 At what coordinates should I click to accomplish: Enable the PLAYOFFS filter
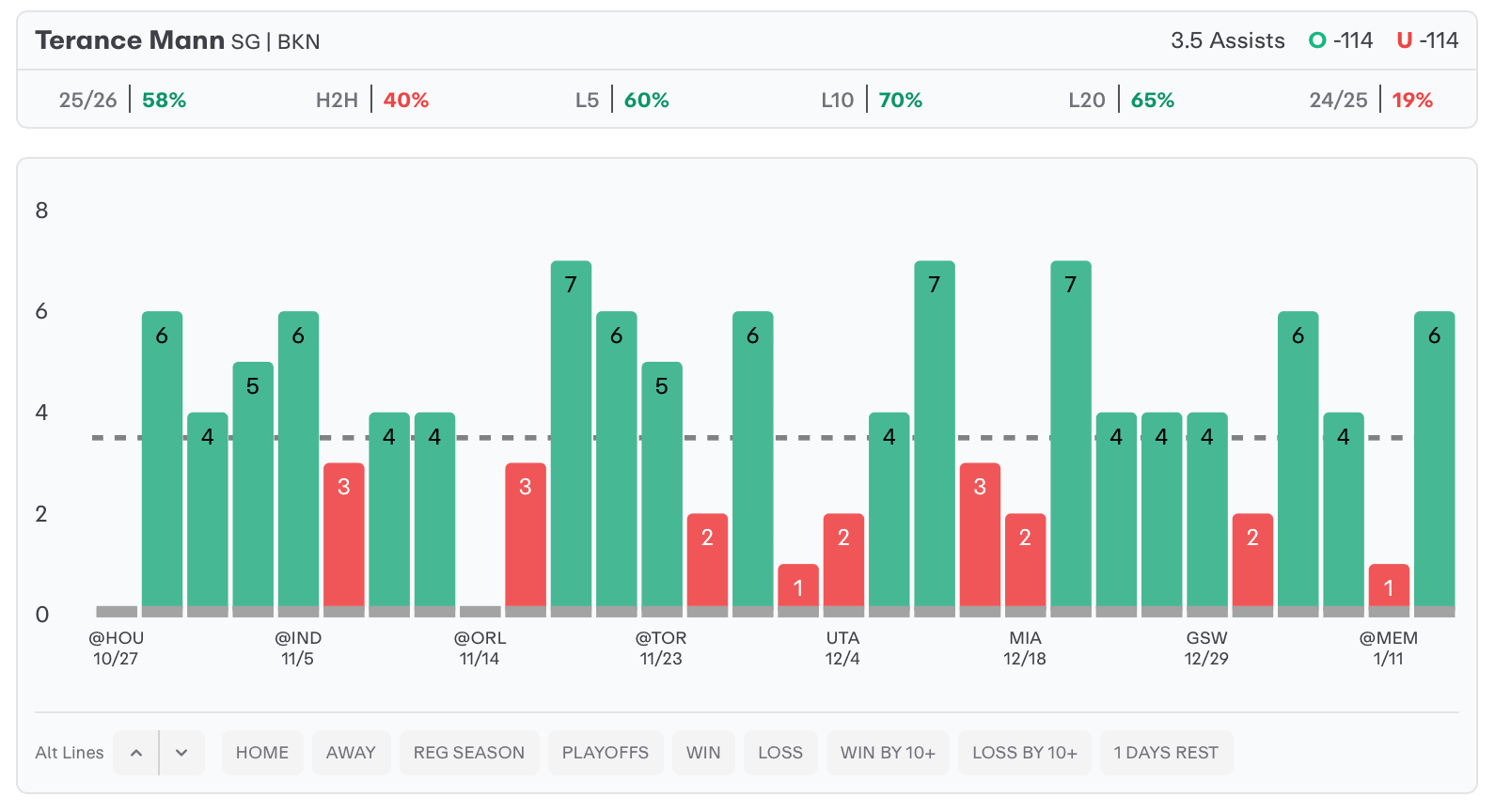(x=606, y=753)
